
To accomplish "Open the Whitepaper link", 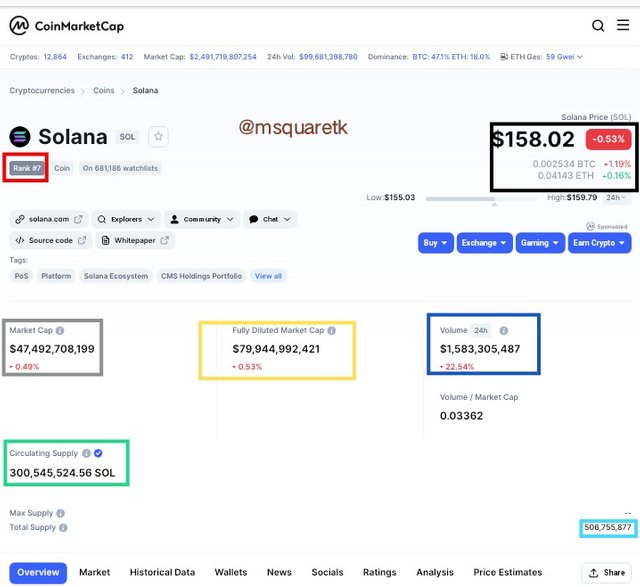I will tap(135, 240).
